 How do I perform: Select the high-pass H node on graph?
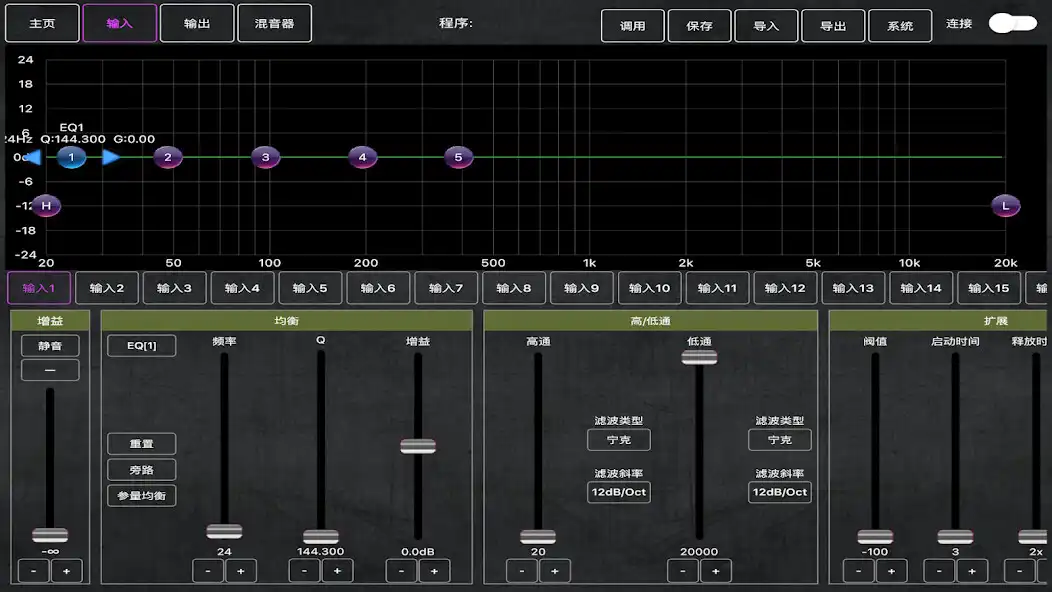click(x=46, y=205)
